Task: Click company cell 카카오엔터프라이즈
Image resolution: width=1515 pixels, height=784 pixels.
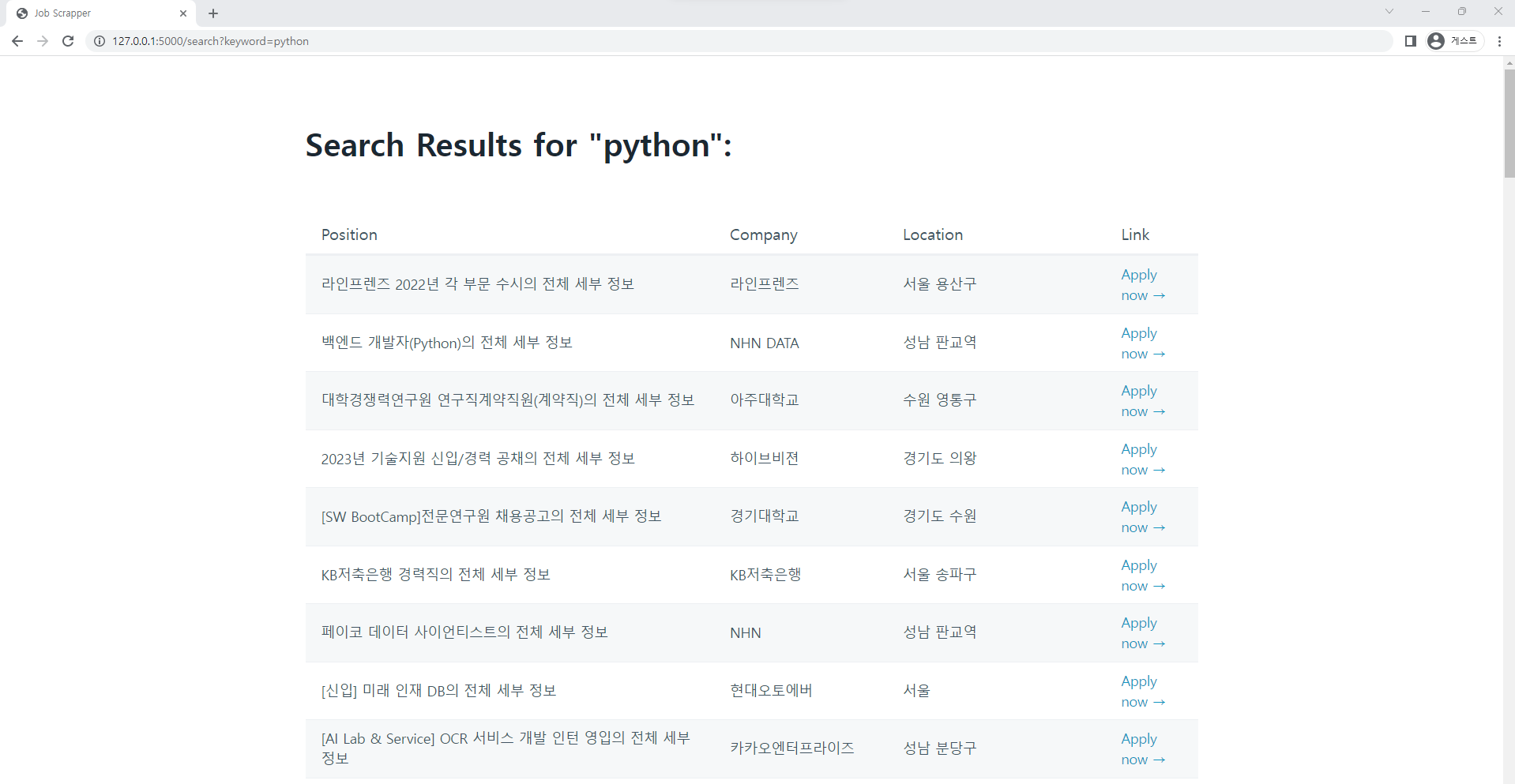Action: [791, 748]
